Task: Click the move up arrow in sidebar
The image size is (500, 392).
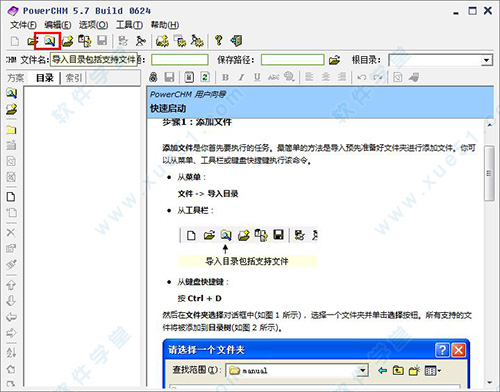Action: [x=11, y=285]
